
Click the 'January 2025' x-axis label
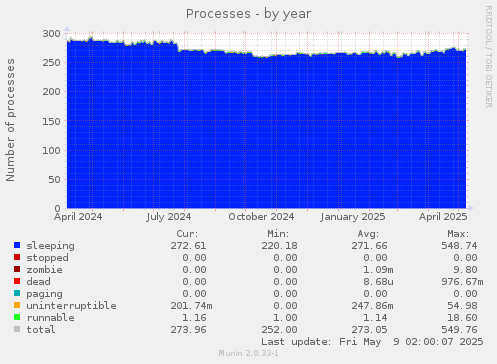(x=353, y=217)
